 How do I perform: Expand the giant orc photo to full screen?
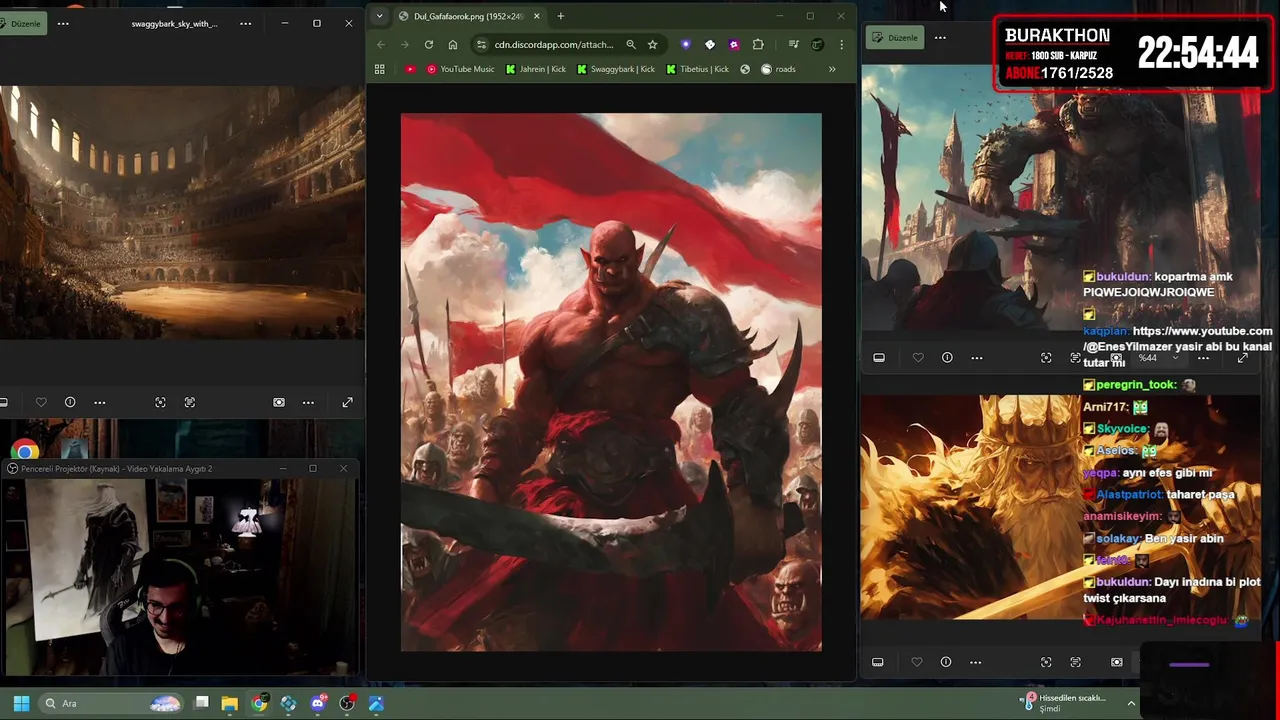point(1242,357)
